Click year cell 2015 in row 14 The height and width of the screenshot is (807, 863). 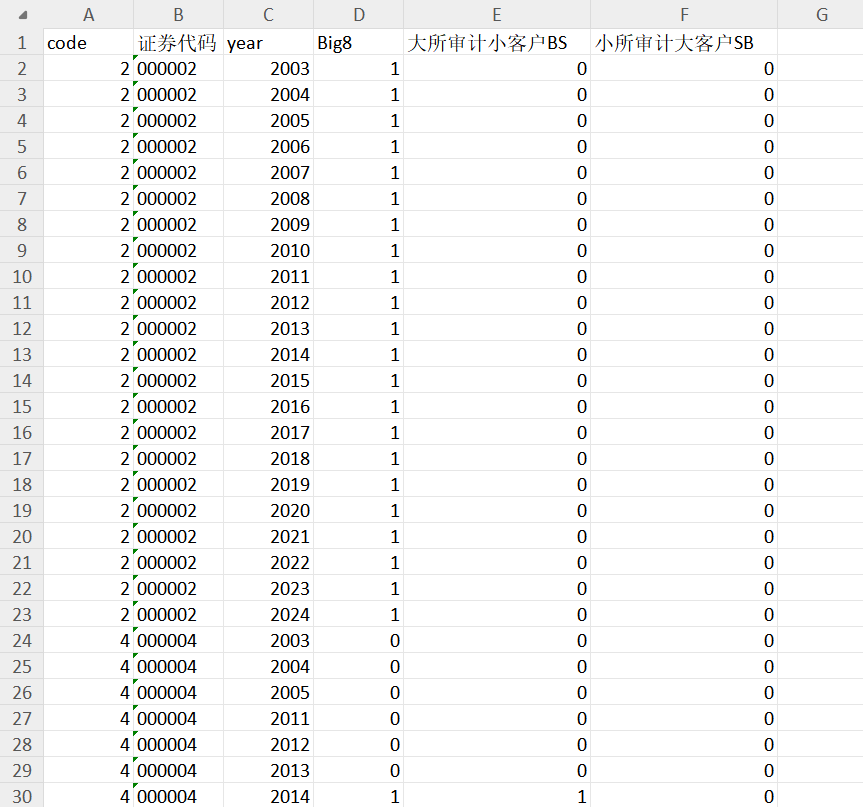(269, 380)
